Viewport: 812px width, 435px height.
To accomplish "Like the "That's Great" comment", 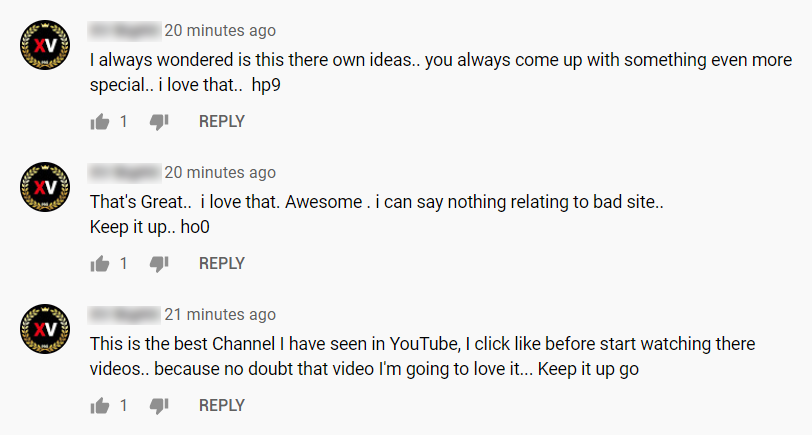I will click(100, 264).
